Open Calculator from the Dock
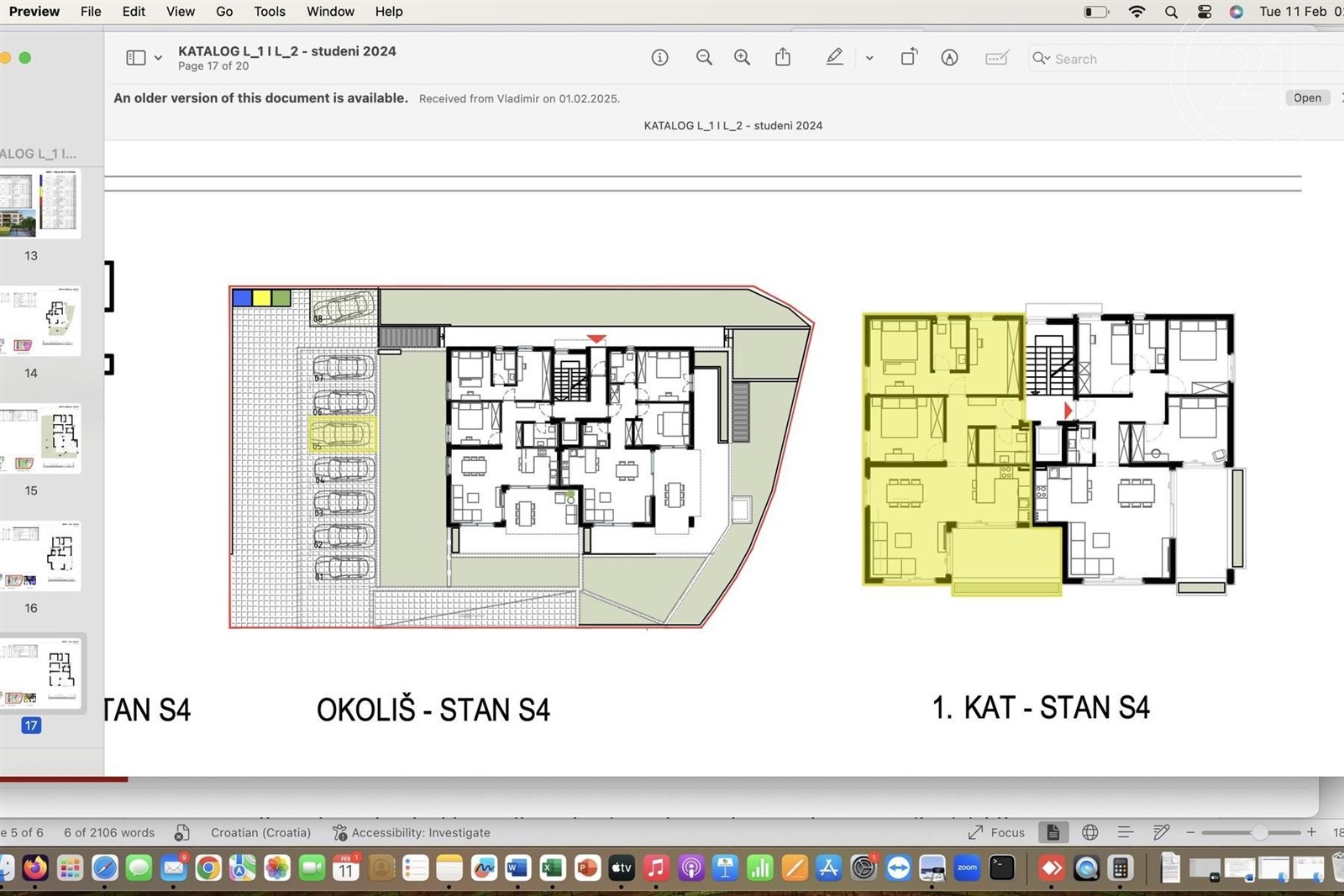 click(1120, 867)
